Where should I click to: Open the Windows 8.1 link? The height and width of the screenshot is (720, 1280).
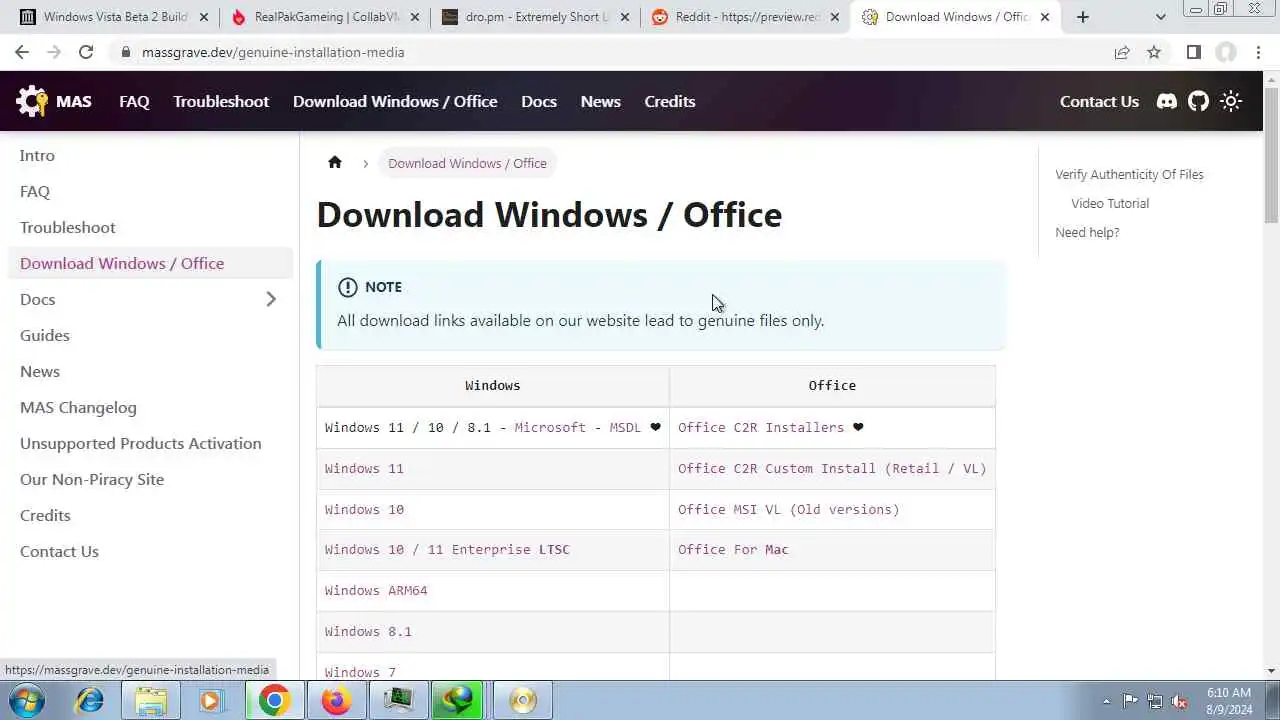coord(368,631)
